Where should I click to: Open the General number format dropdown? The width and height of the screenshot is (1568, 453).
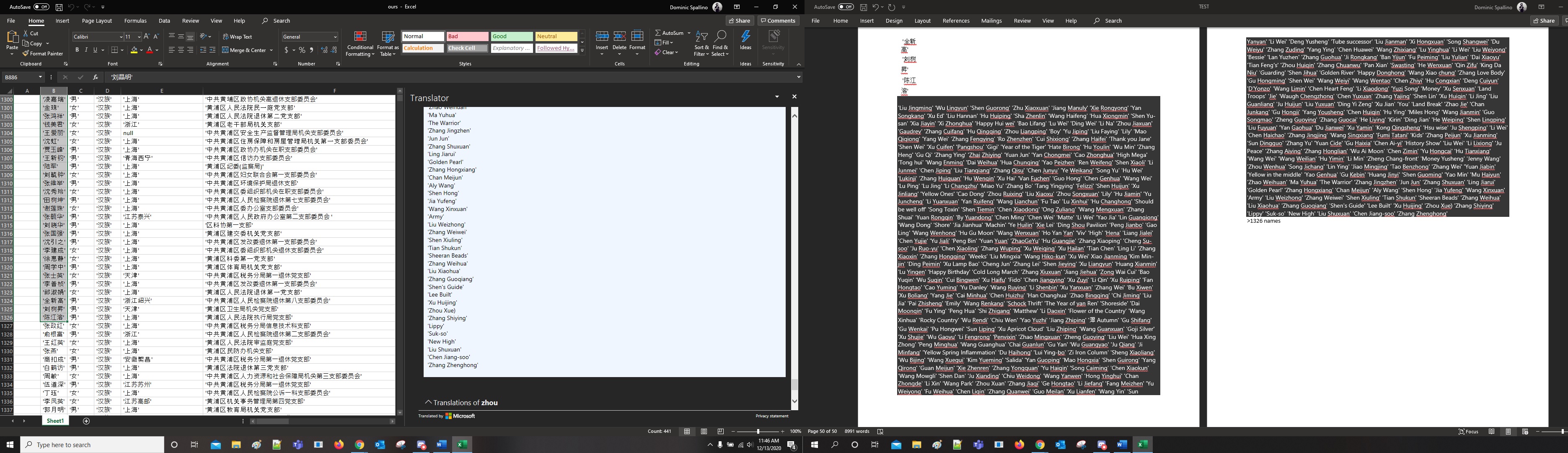pos(335,36)
